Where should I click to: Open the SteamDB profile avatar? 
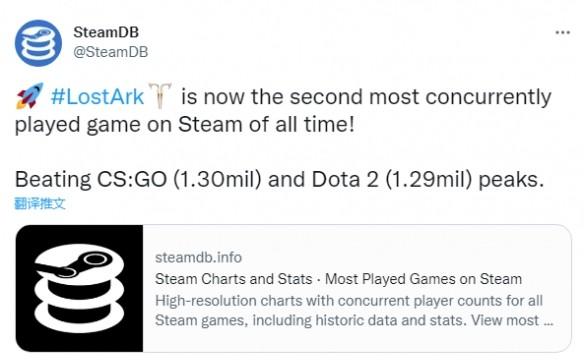click(38, 42)
